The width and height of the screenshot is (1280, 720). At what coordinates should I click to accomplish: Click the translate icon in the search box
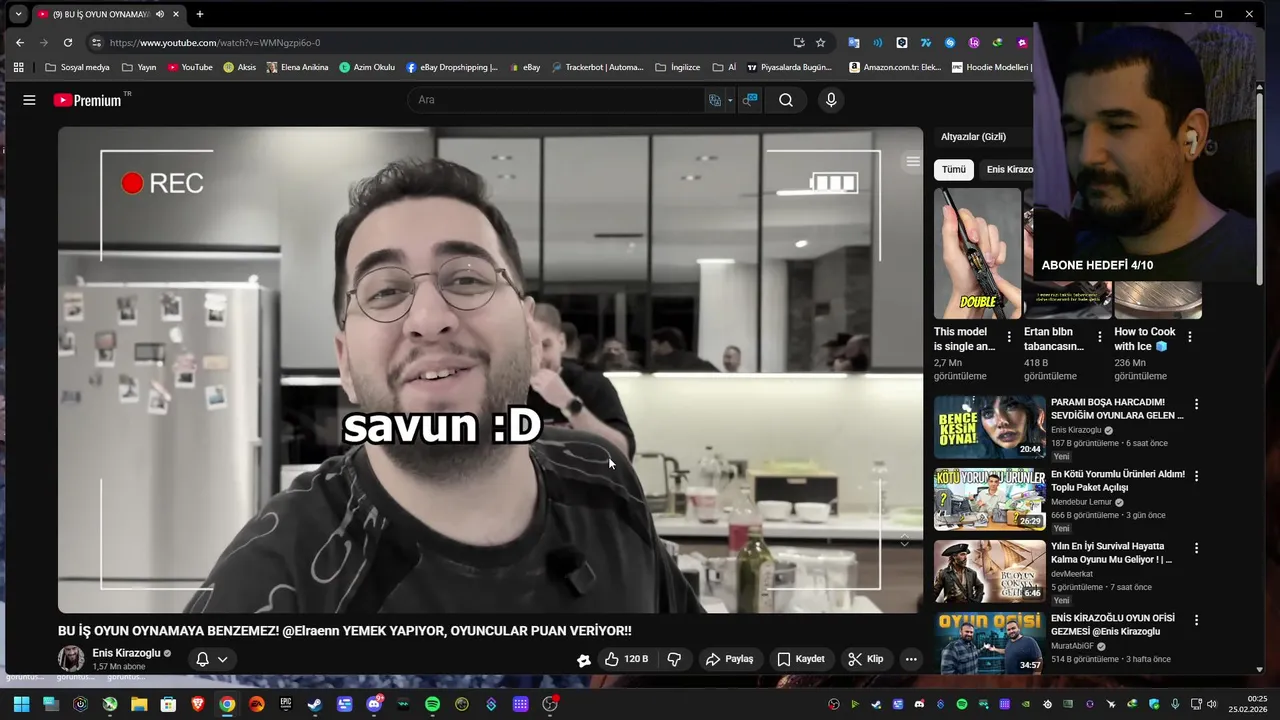click(x=715, y=100)
